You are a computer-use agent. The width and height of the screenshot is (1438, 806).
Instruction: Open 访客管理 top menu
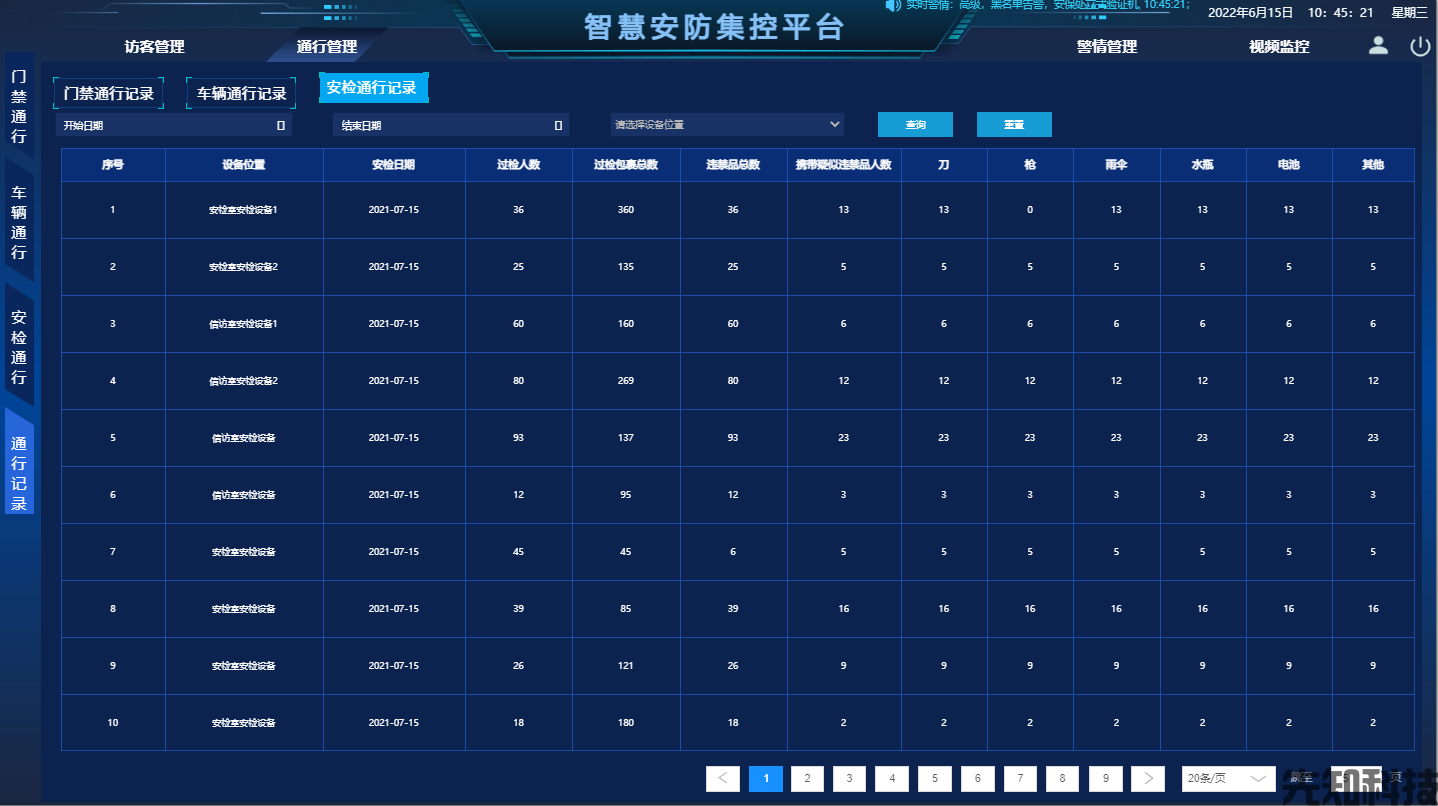pyautogui.click(x=154, y=47)
